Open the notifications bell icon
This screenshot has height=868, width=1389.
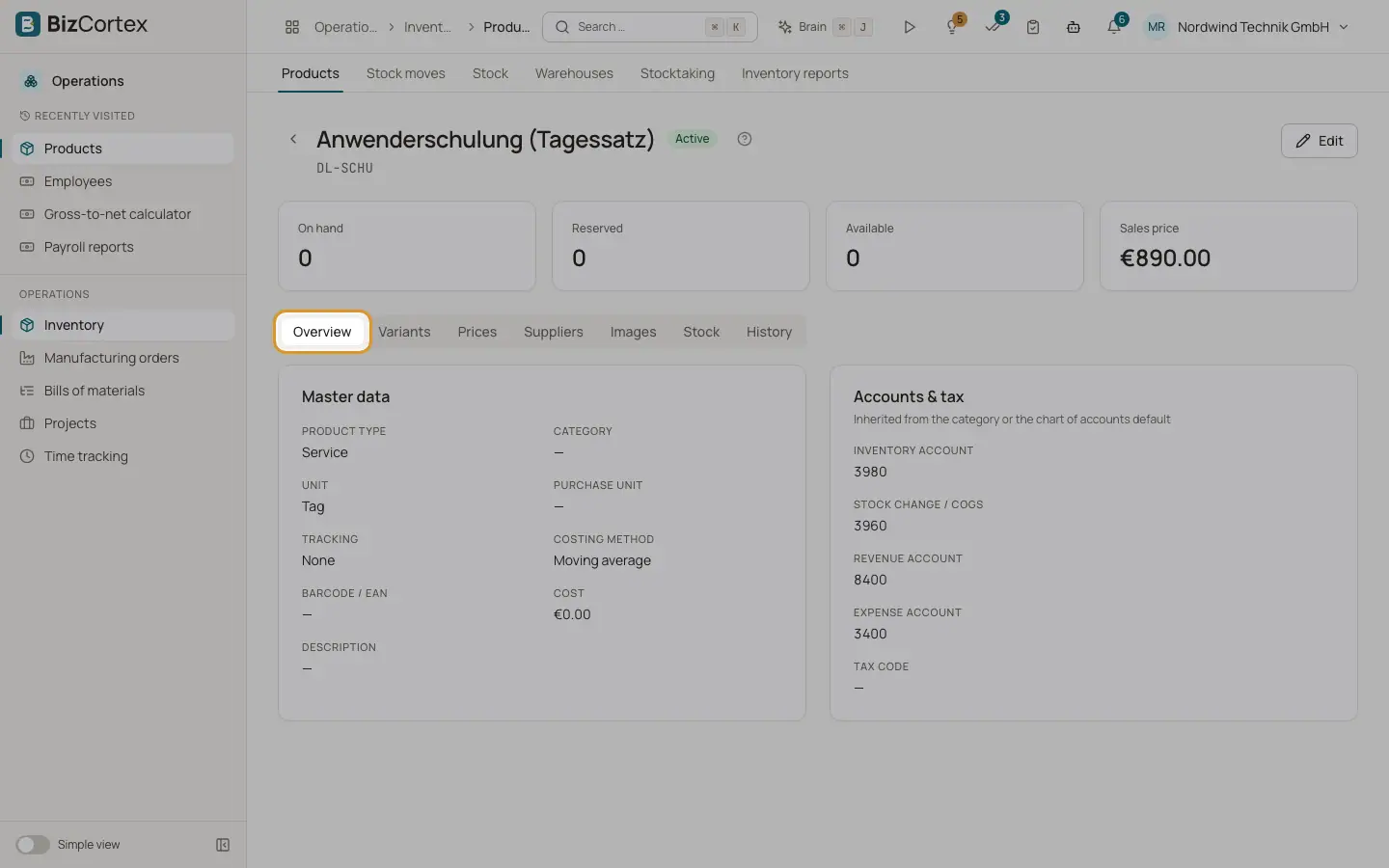pos(1114,27)
